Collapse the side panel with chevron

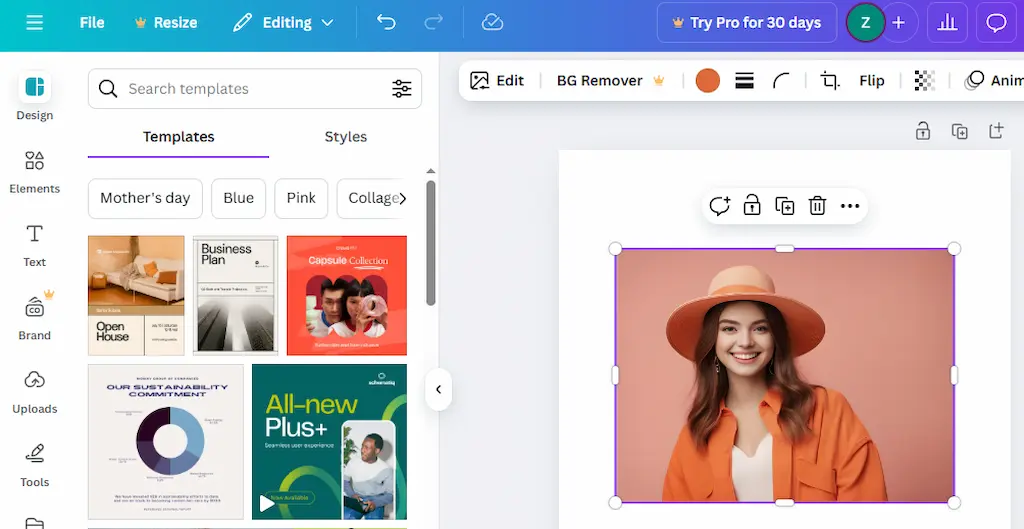coord(438,390)
